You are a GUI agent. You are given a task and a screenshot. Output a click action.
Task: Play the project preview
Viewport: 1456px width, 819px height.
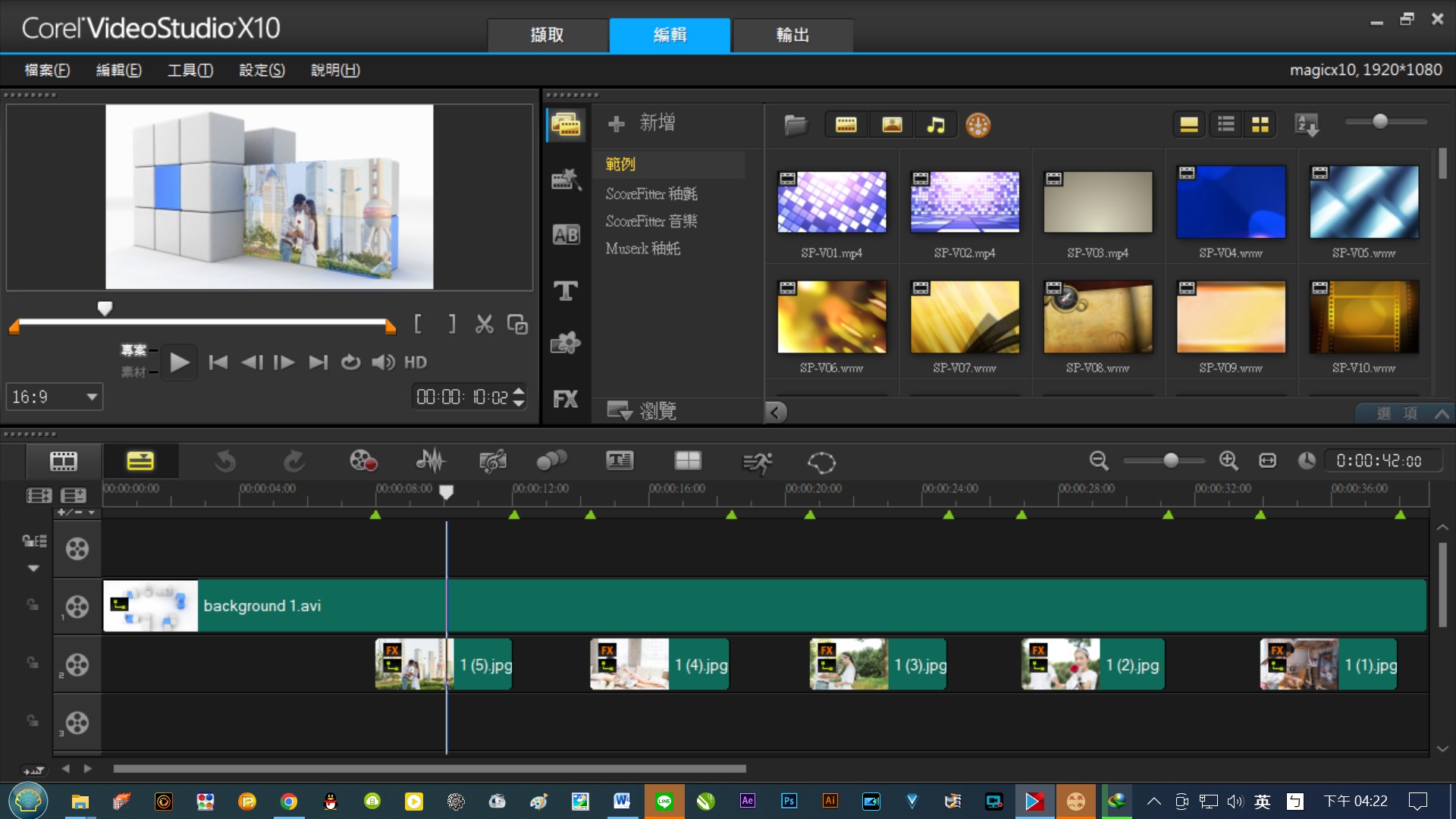click(179, 362)
